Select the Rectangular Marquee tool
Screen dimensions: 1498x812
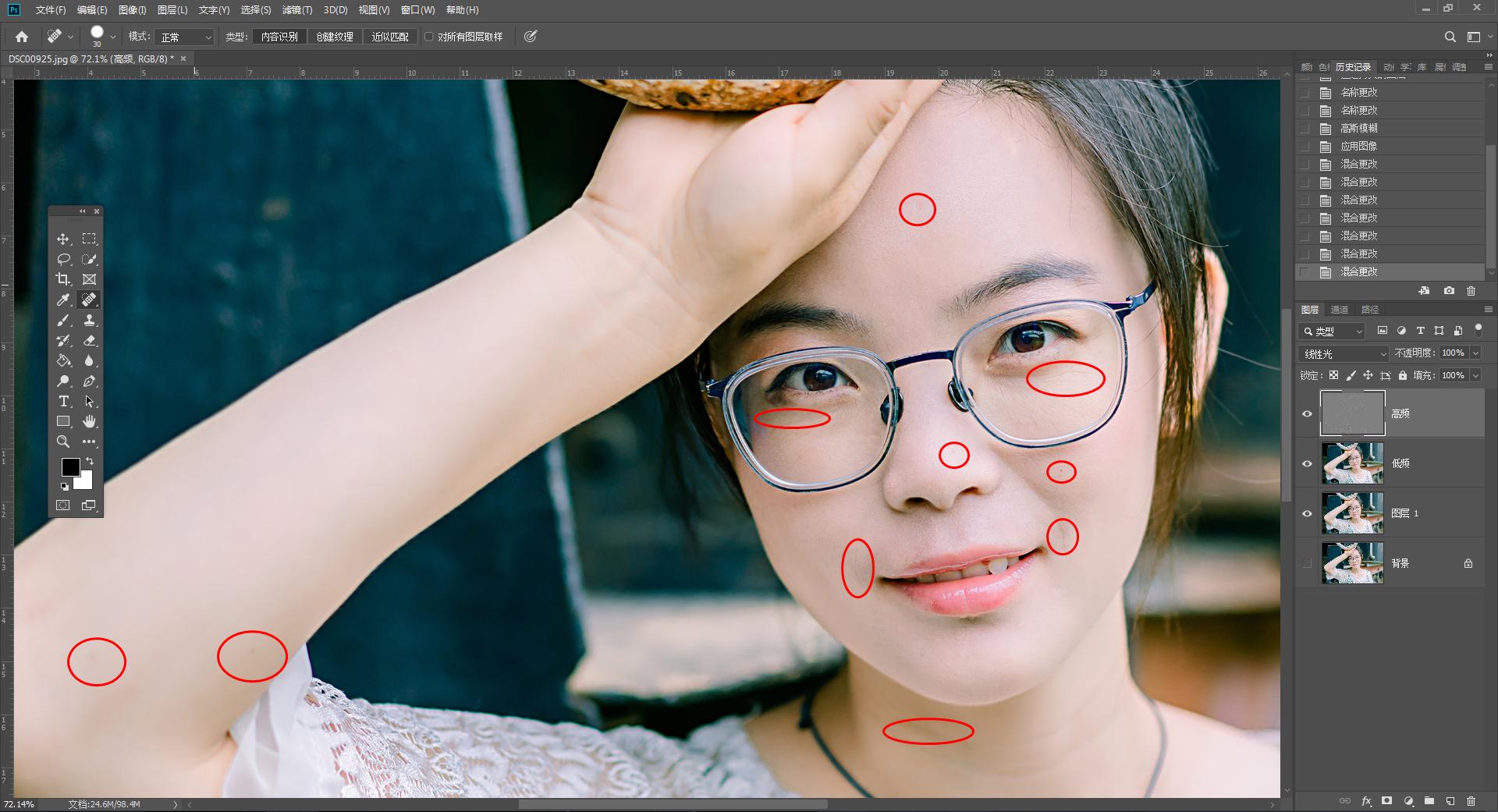(90, 239)
